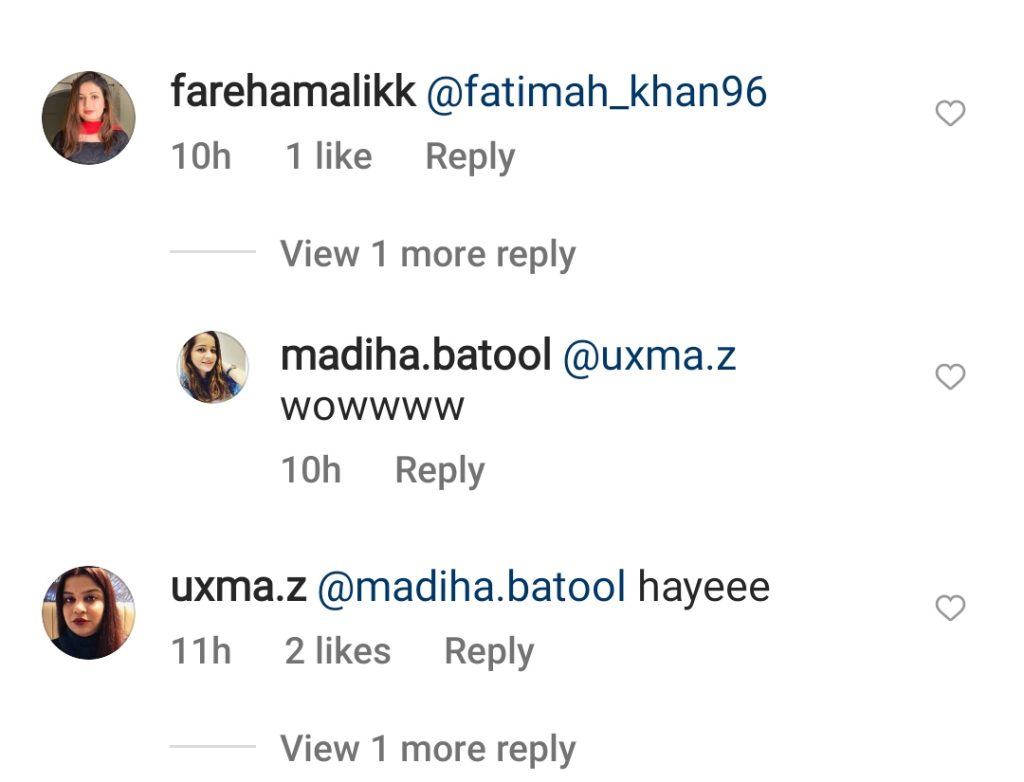Tap the heart on uxma.z's hayeee comment
Image resolution: width=1024 pixels, height=782 pixels.
(x=950, y=608)
